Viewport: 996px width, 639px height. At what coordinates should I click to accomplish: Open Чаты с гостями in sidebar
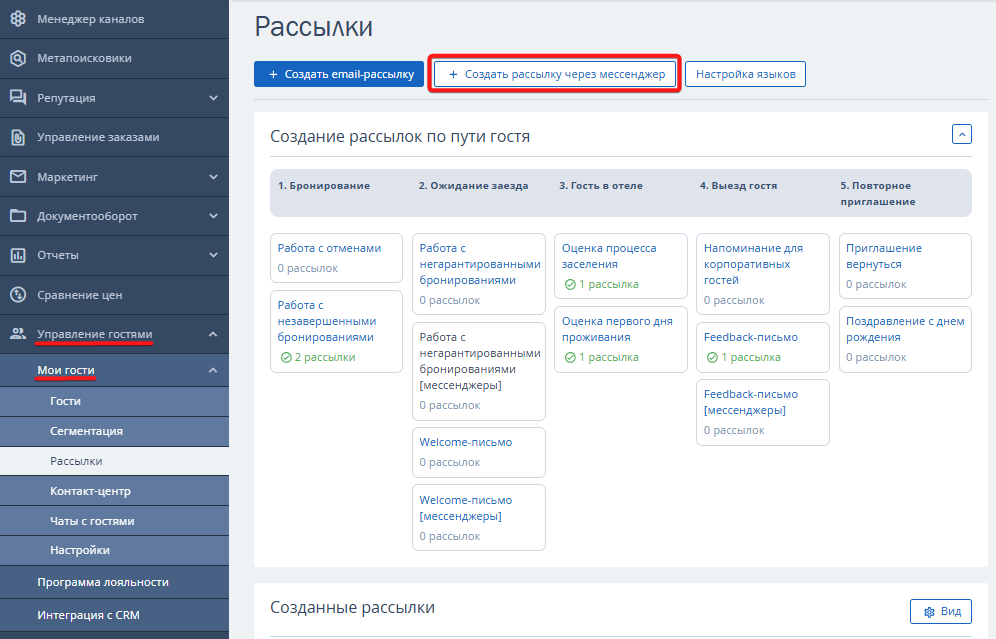(x=92, y=521)
